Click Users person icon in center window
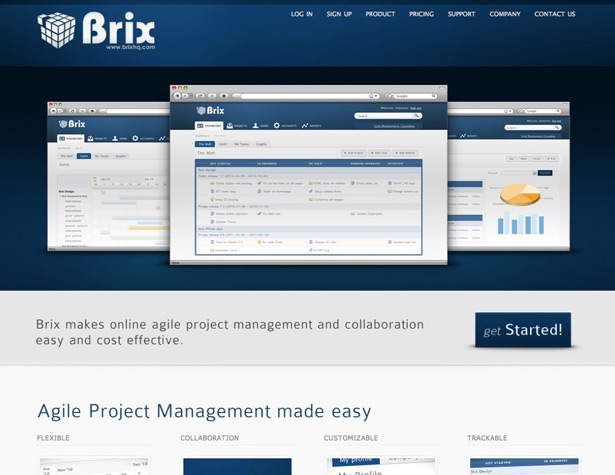This screenshot has height=475, width=615. [x=255, y=126]
